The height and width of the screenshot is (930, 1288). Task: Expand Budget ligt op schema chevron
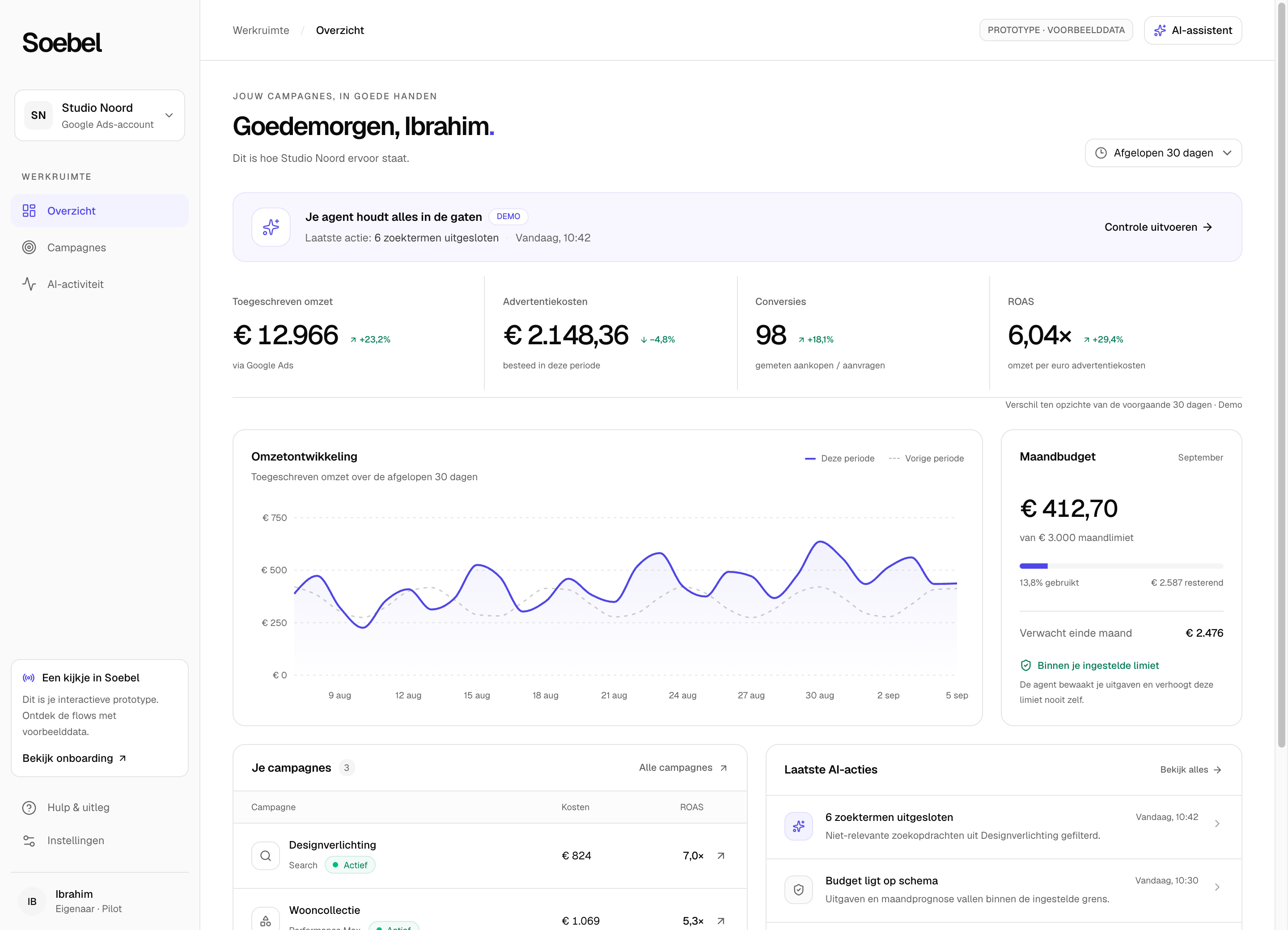1217,888
